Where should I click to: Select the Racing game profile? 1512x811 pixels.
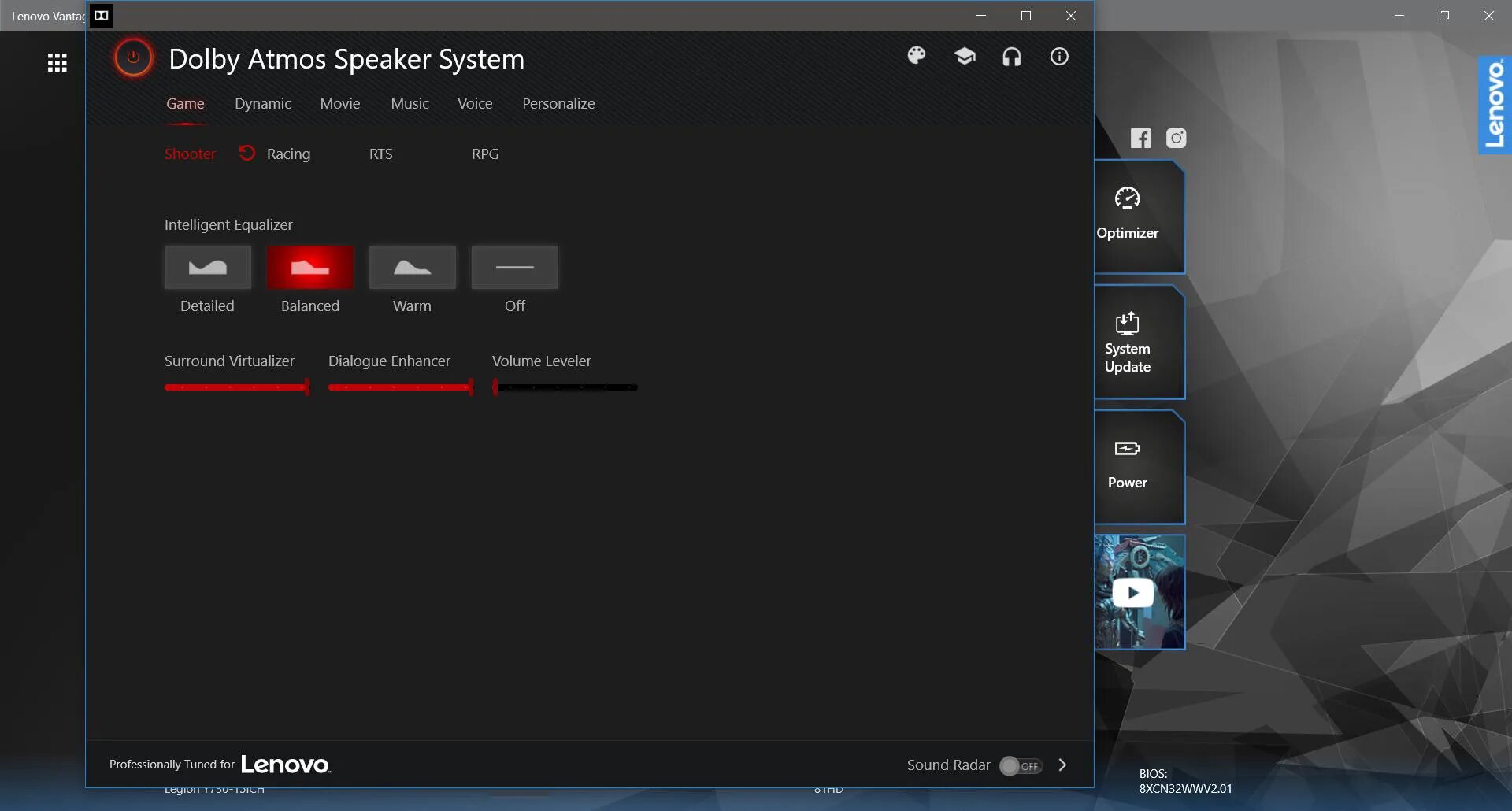[x=288, y=154]
